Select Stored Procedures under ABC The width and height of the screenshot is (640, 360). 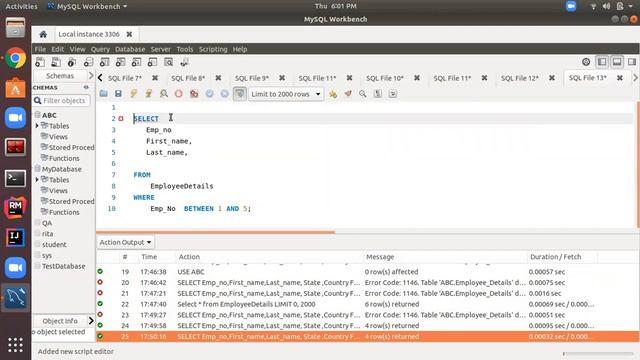71,147
